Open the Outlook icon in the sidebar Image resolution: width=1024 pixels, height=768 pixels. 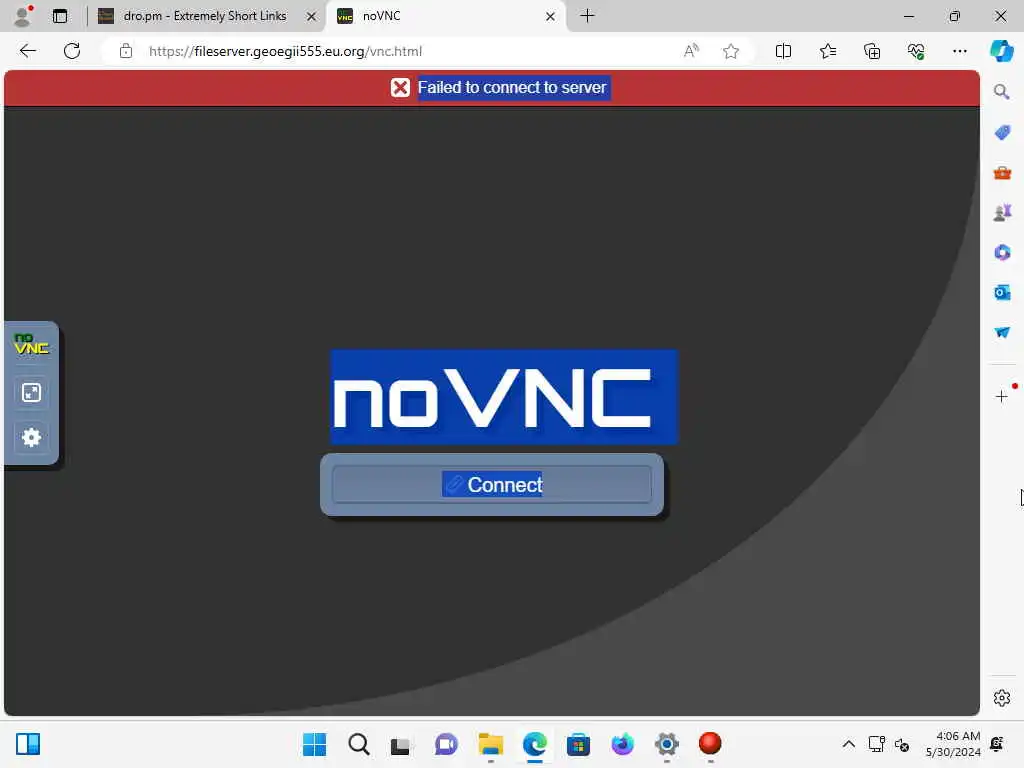(1002, 292)
